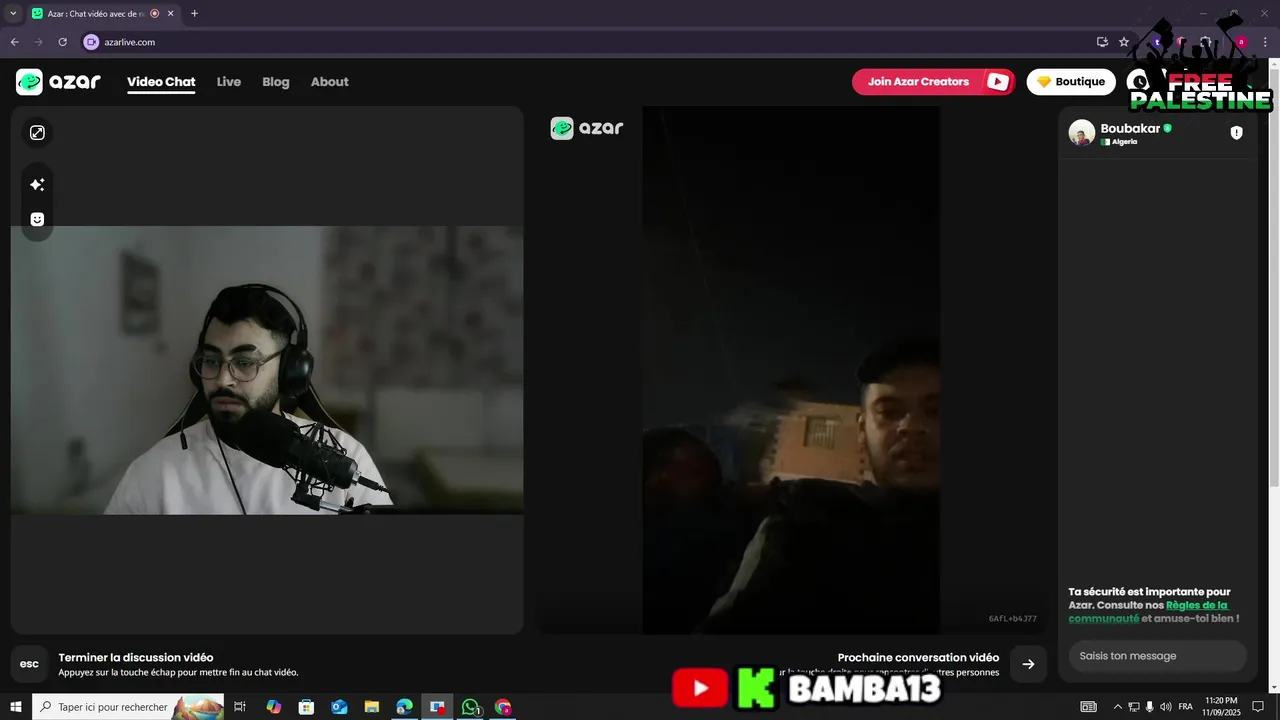Click the Azar logo in the header
The width and height of the screenshot is (1280, 720).
[58, 82]
